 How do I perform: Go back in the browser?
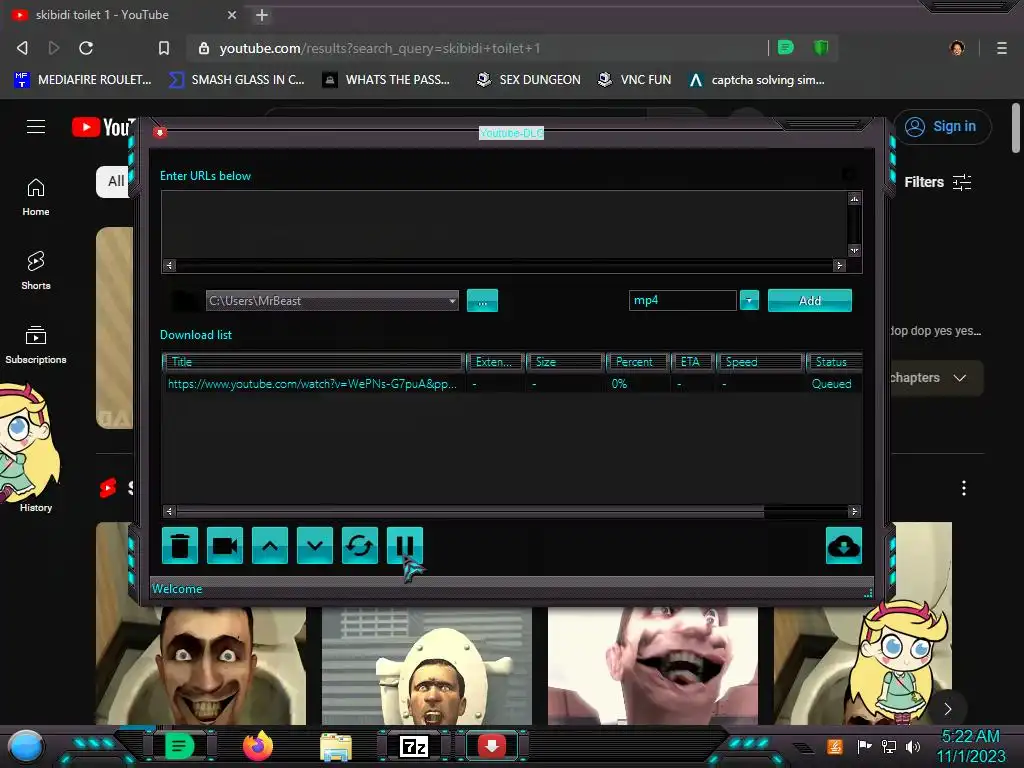[x=22, y=48]
